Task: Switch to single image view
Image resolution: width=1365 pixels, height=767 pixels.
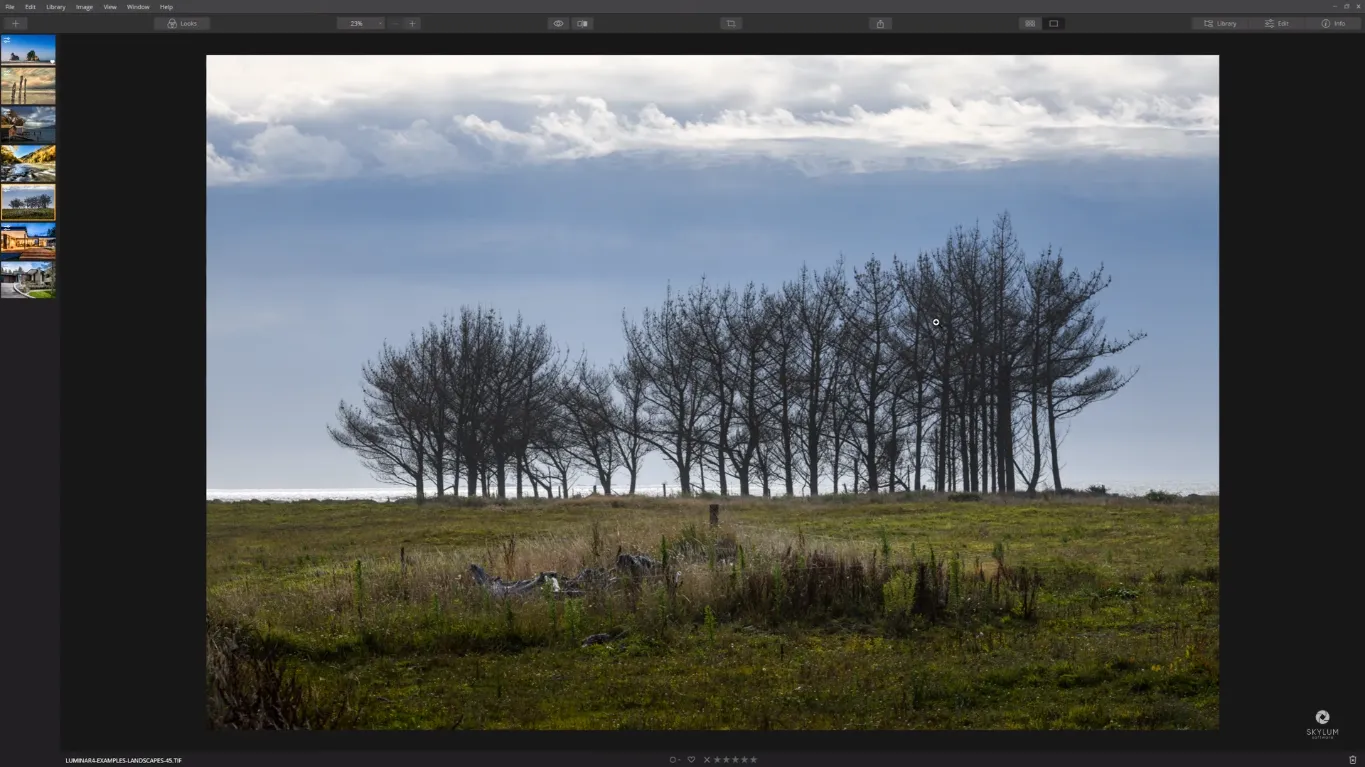Action: (x=1053, y=23)
